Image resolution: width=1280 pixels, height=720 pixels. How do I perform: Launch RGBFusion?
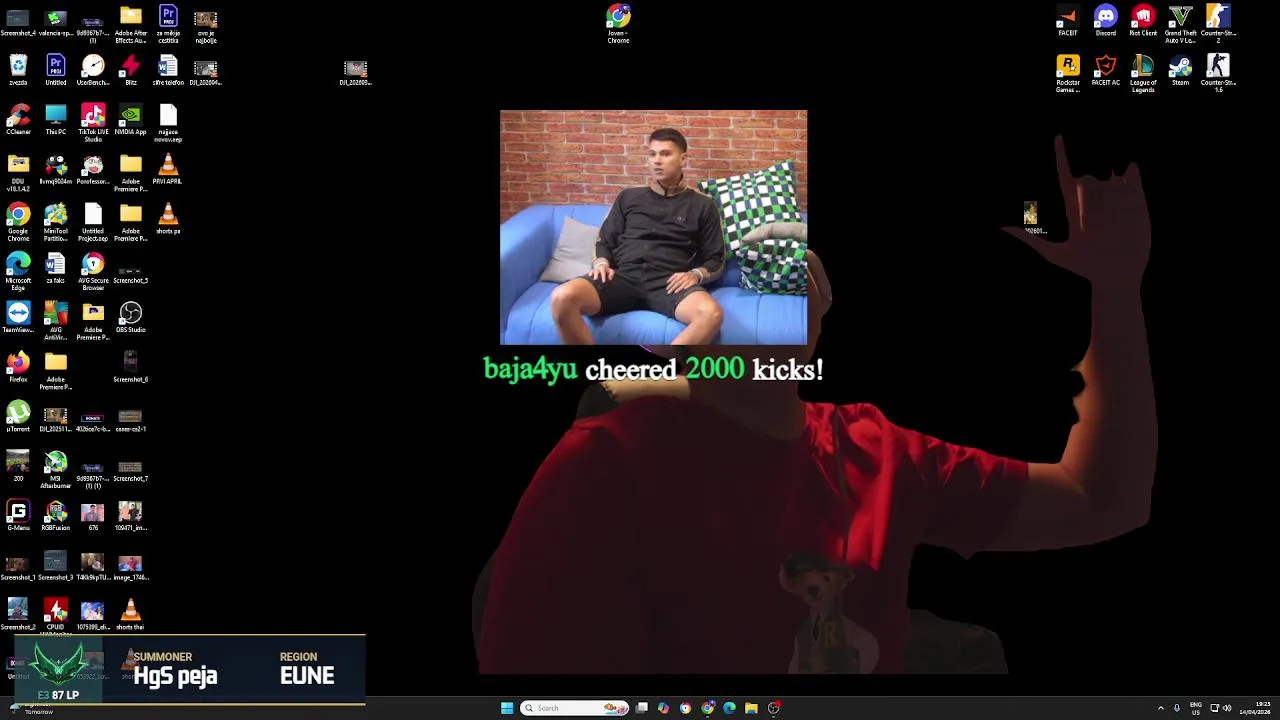click(56, 516)
